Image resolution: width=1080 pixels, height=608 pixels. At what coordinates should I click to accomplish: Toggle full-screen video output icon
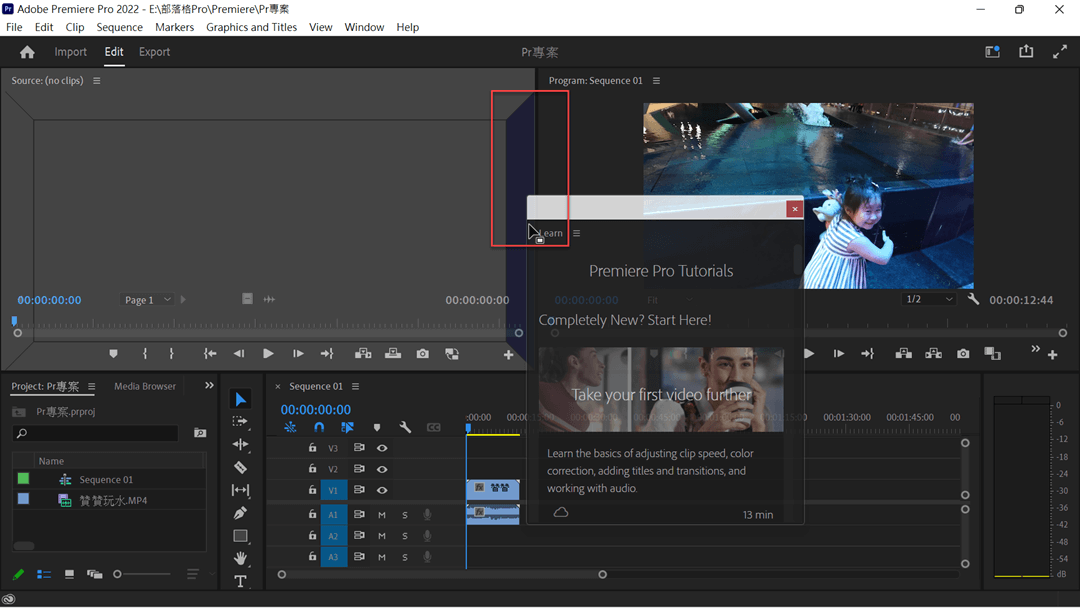tap(1060, 52)
